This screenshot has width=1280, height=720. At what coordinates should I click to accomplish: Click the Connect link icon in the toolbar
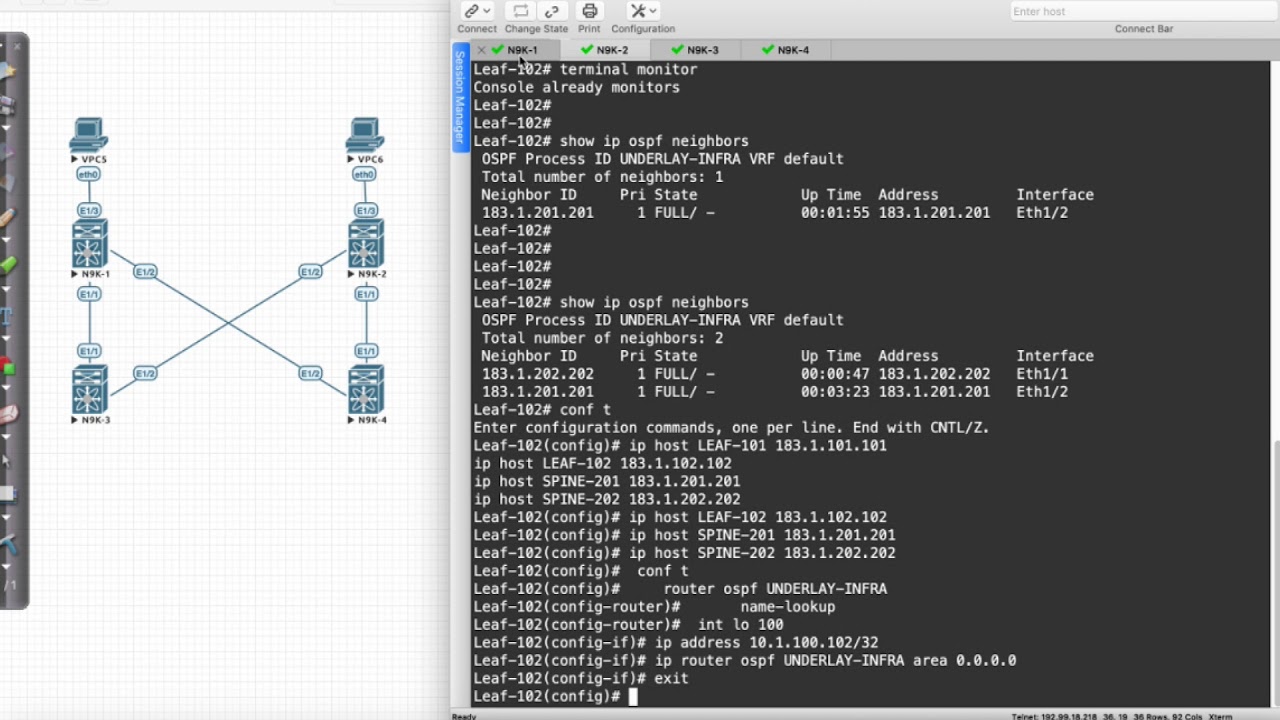tap(471, 11)
